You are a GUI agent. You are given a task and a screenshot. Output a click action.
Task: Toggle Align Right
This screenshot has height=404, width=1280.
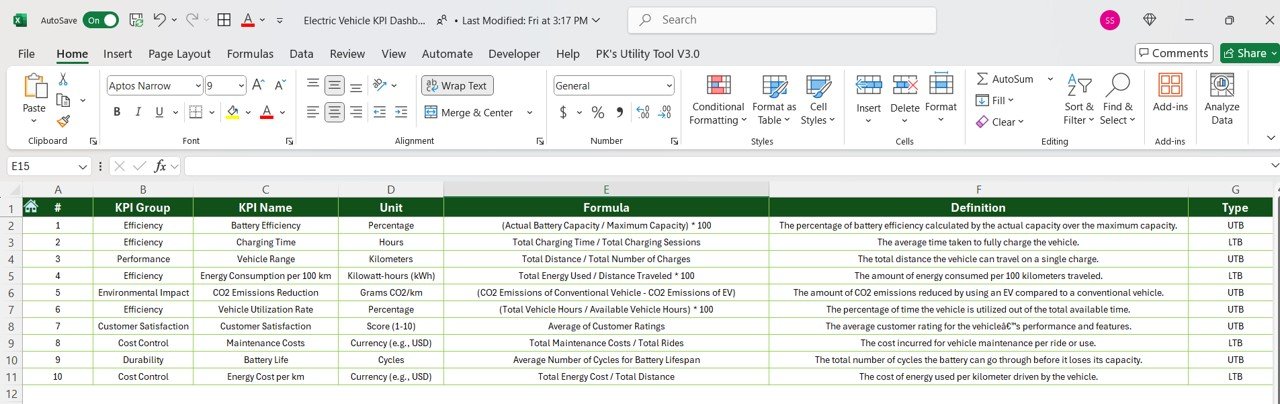tap(357, 112)
